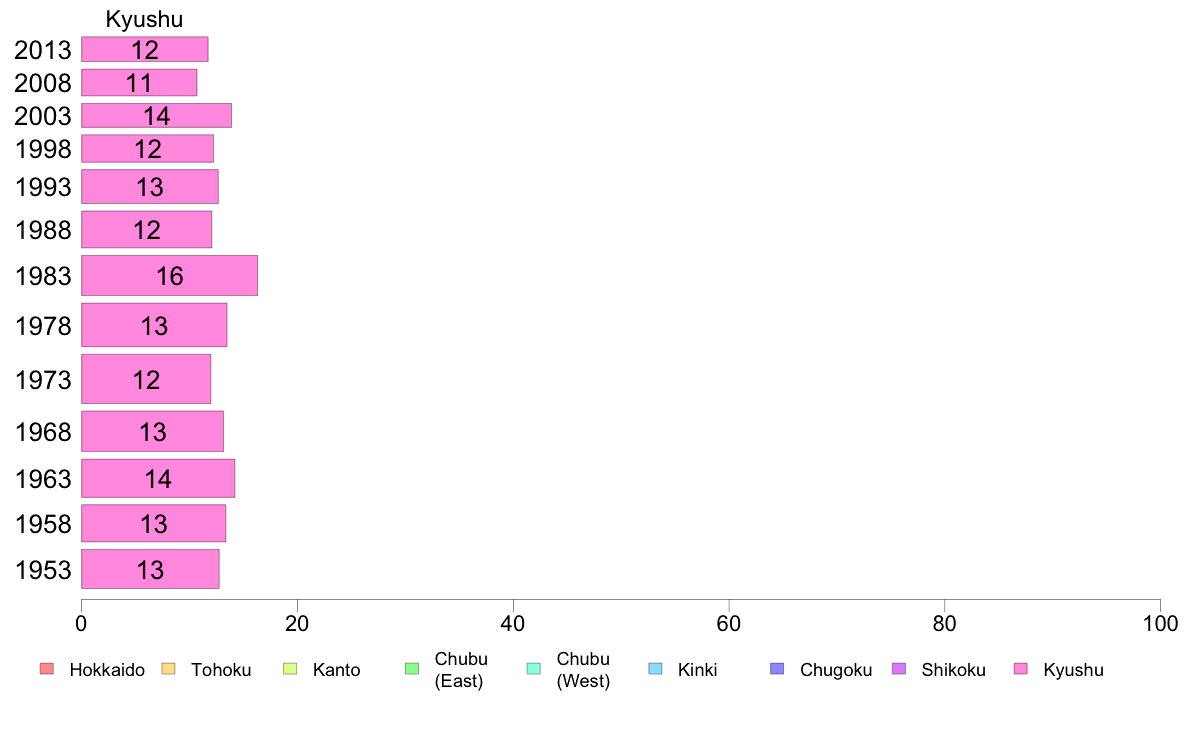
Task: Click the Kyushu legend label text
Action: coord(1073,670)
